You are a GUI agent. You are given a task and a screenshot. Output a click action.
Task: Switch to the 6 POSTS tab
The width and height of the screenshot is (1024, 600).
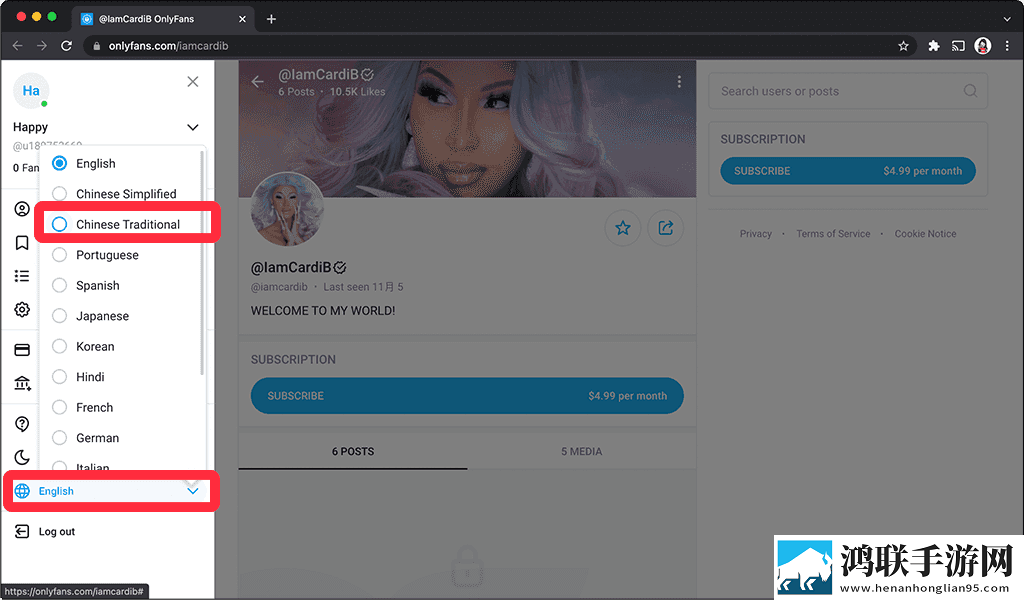pyautogui.click(x=353, y=451)
